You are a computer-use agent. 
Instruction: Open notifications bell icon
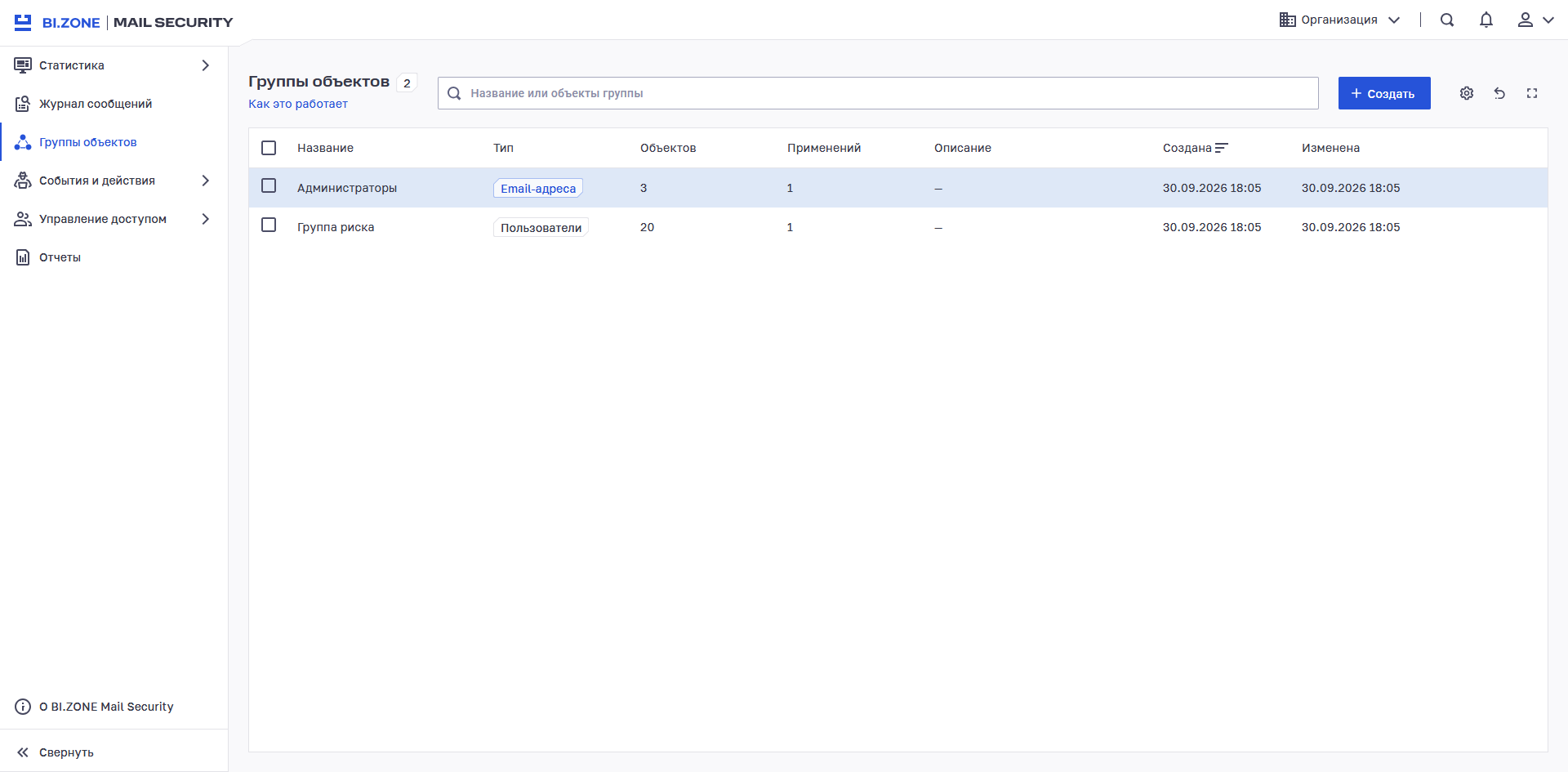(x=1486, y=20)
